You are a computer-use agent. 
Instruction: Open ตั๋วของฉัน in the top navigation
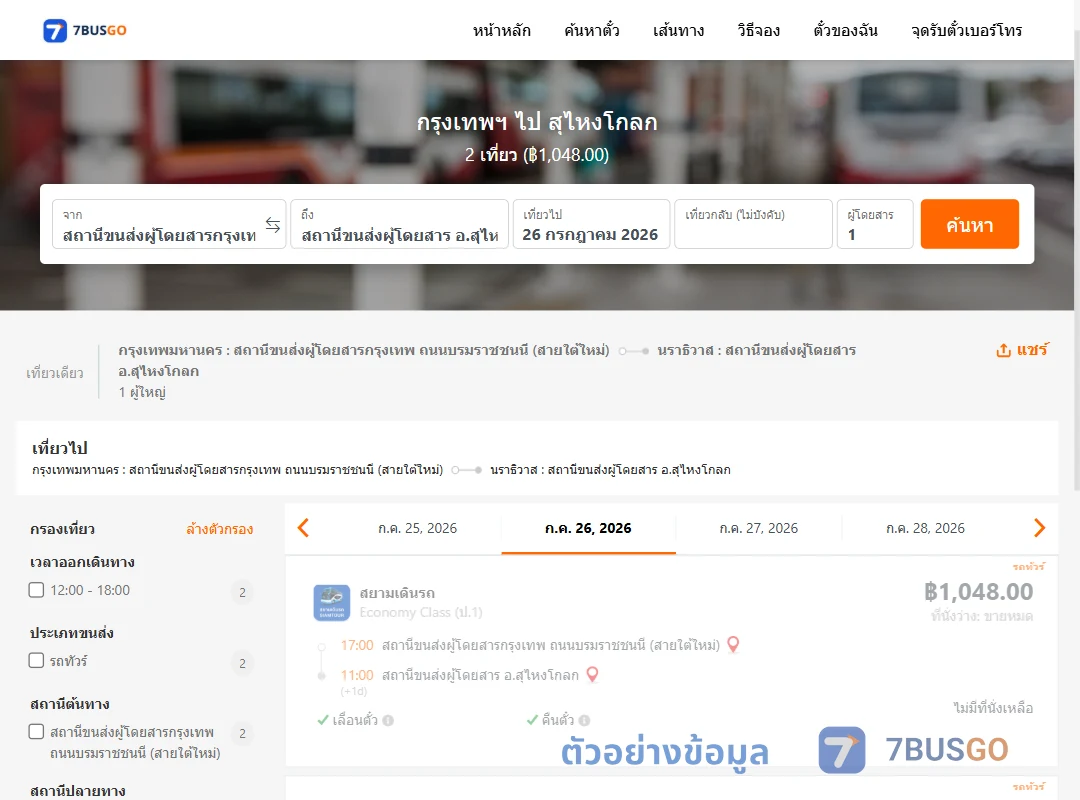(845, 30)
